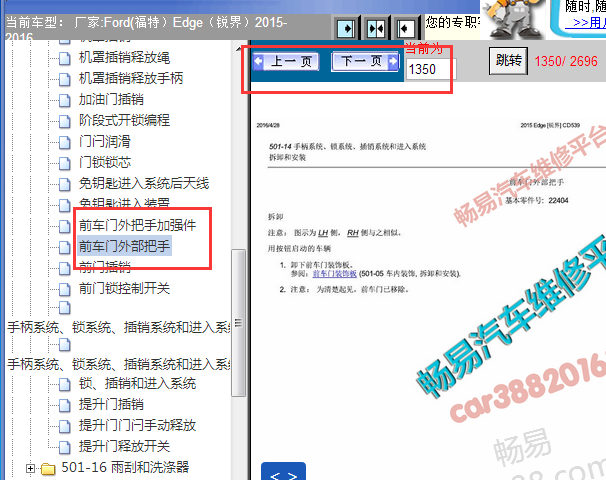The width and height of the screenshot is (606, 480).
Task: Click the 1350/ 2696 page count text
Action: [566, 61]
